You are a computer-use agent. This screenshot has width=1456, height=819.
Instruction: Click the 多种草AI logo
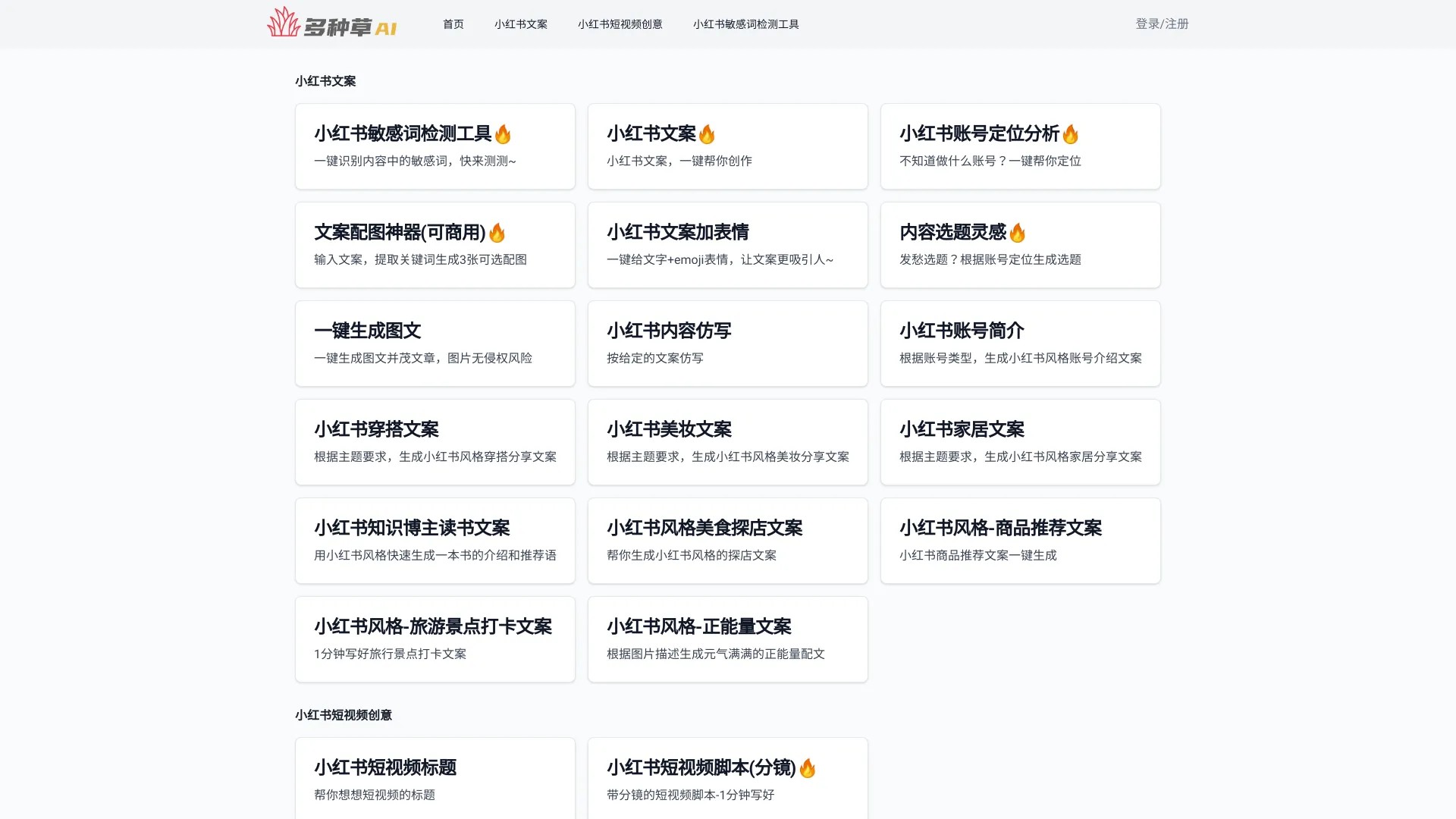pyautogui.click(x=331, y=24)
